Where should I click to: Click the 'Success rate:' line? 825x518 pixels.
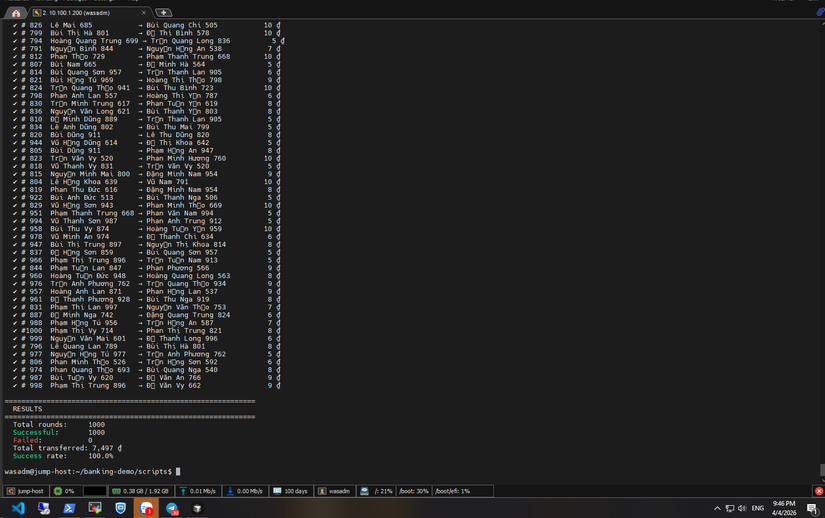tap(63, 456)
